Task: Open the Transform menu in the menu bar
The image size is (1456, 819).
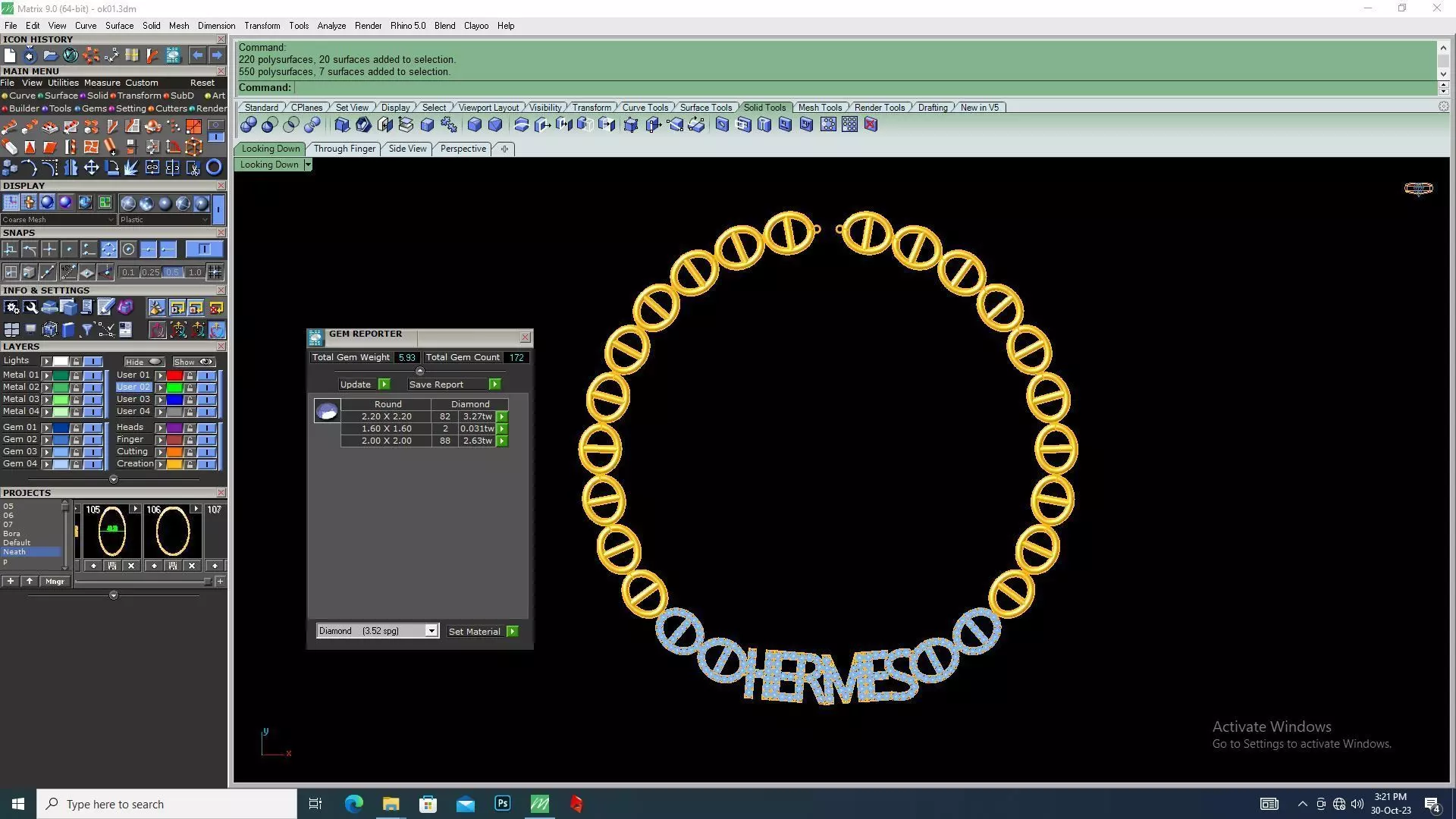Action: (262, 26)
